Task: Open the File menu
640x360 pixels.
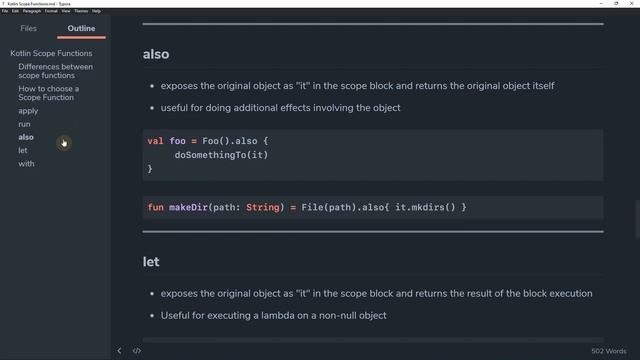Action: [x=5, y=11]
